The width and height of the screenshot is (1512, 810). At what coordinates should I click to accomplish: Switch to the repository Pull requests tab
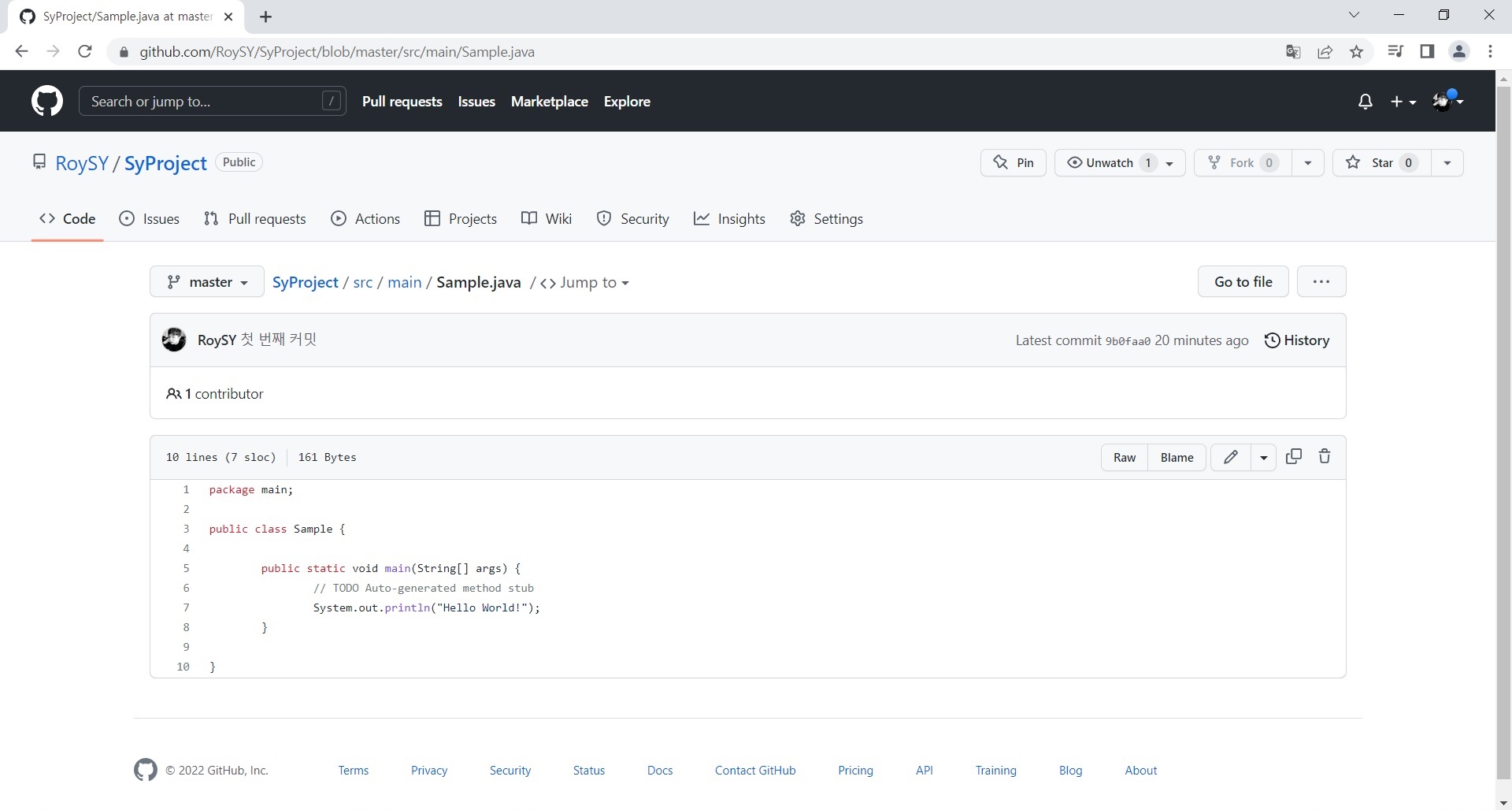254,219
